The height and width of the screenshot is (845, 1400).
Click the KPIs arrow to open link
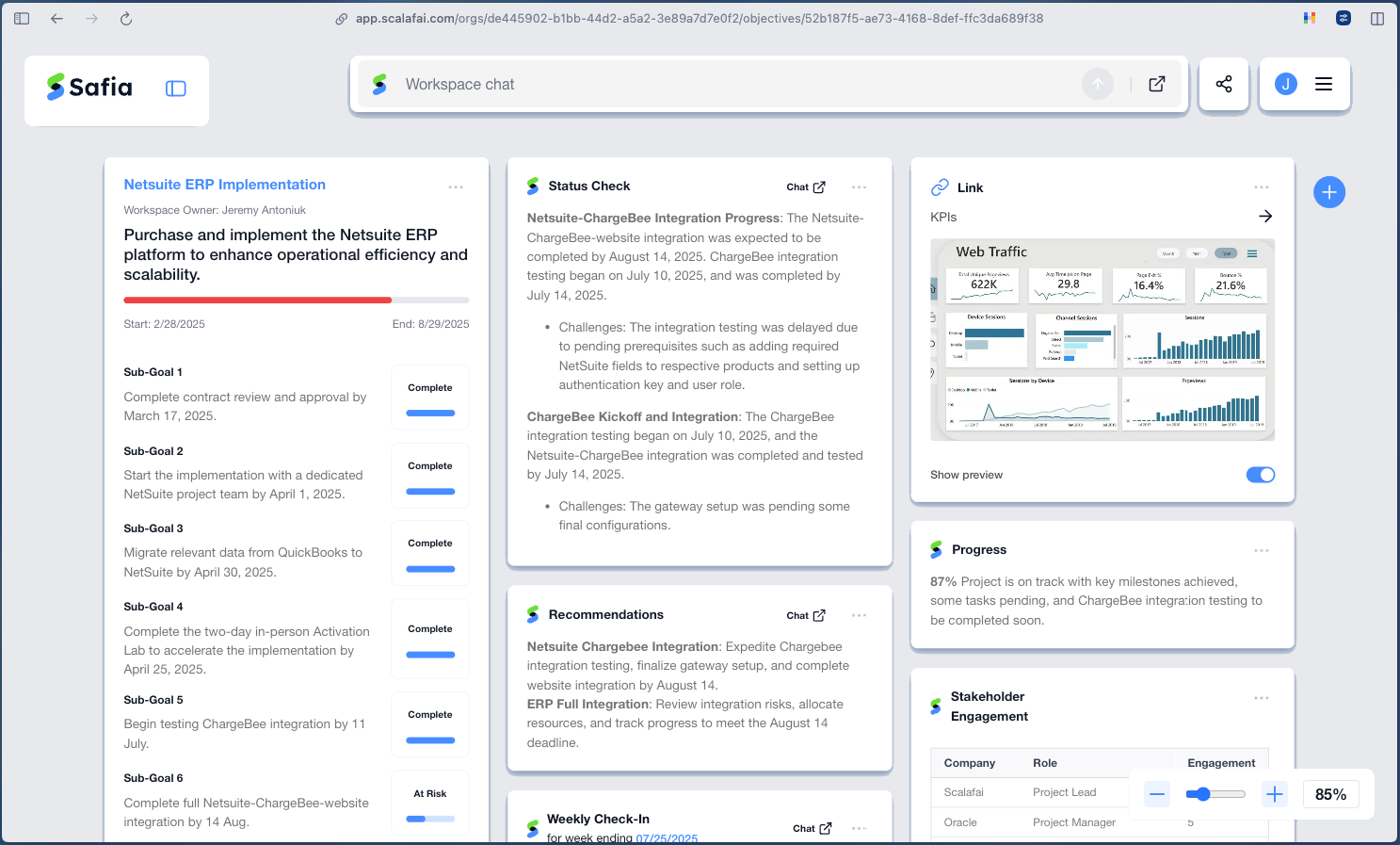coord(1265,217)
